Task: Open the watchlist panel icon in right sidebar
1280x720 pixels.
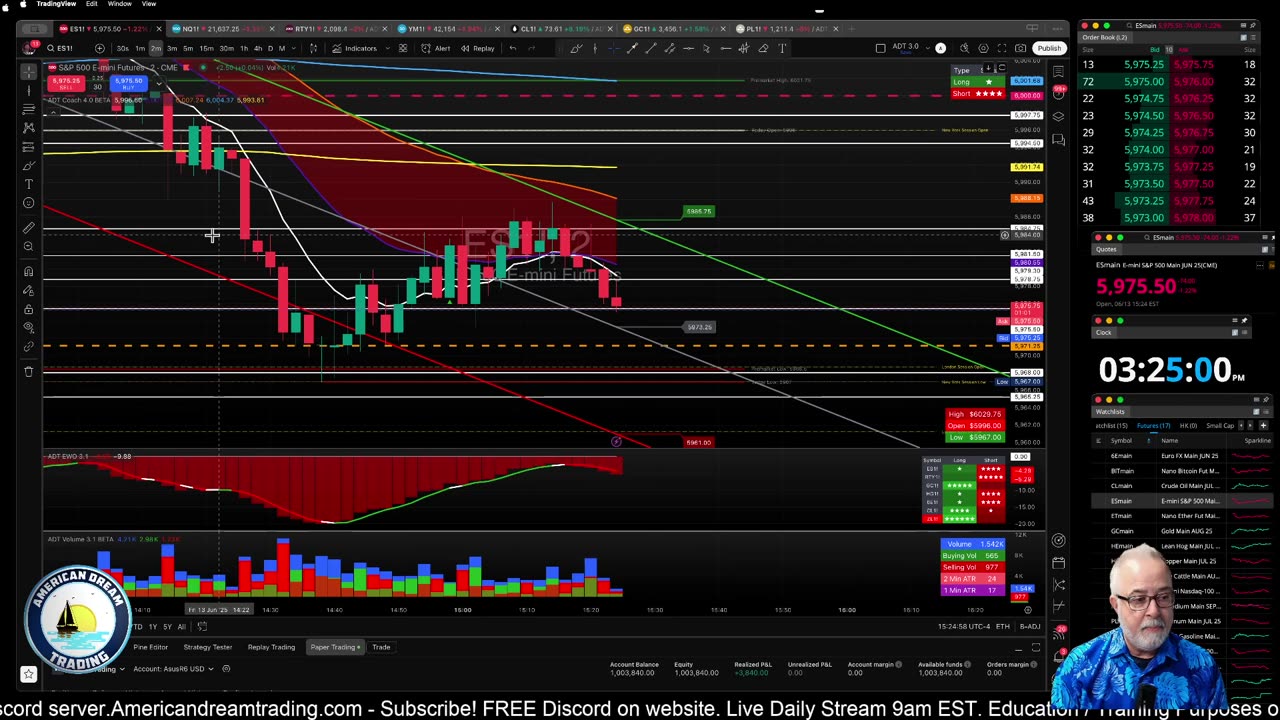Action: (1059, 71)
